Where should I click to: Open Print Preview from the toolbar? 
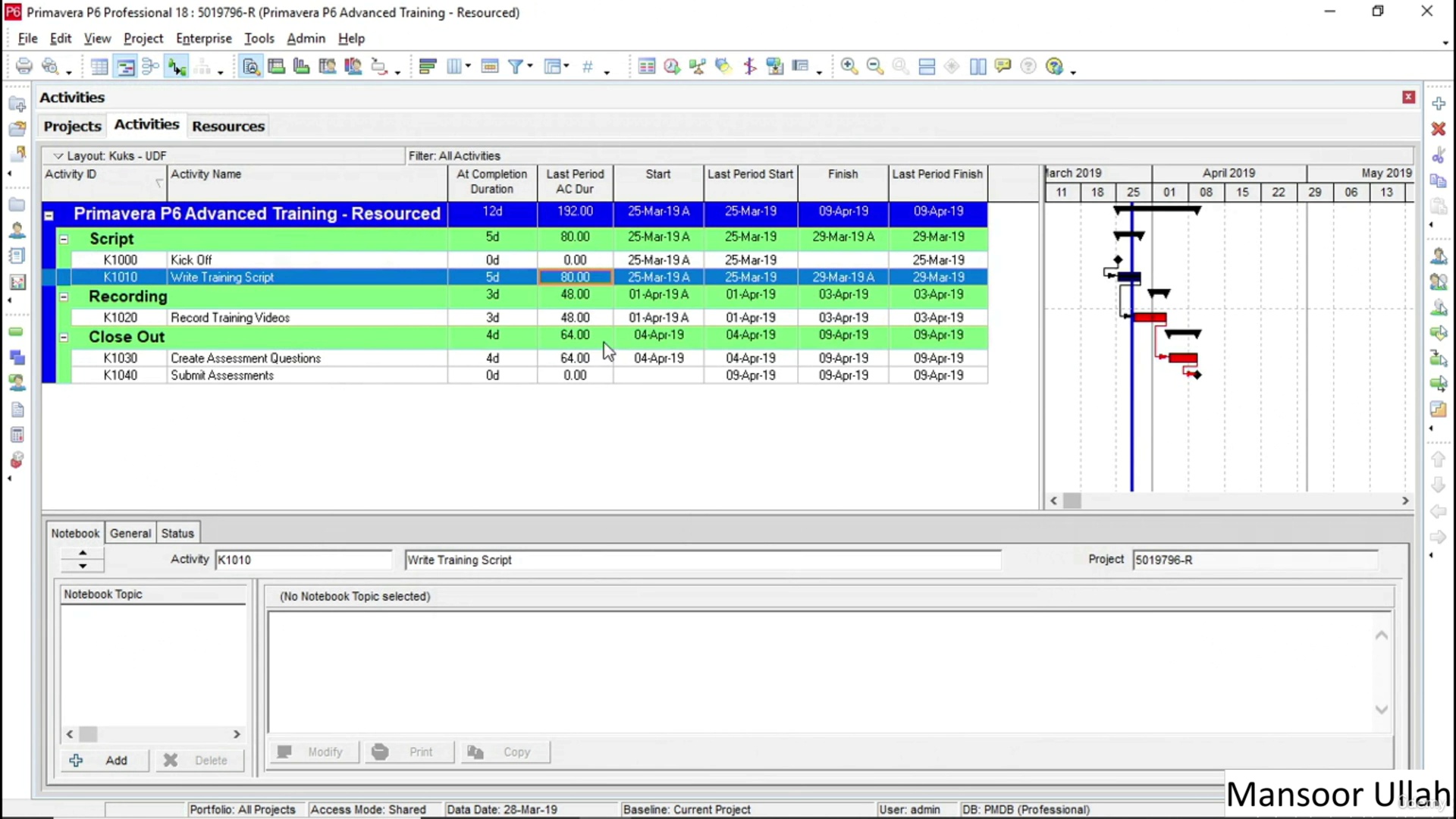point(50,67)
